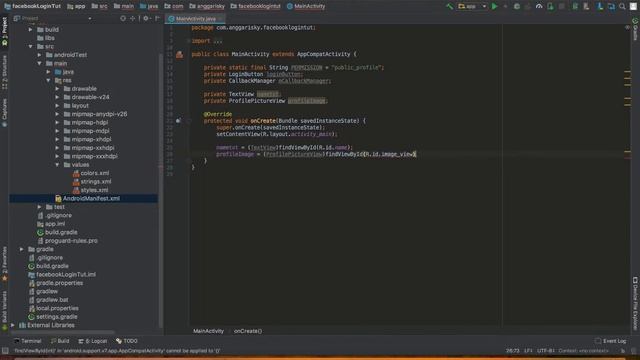The width and height of the screenshot is (640, 360).
Task: Select the drawable folder
Action: click(80, 89)
